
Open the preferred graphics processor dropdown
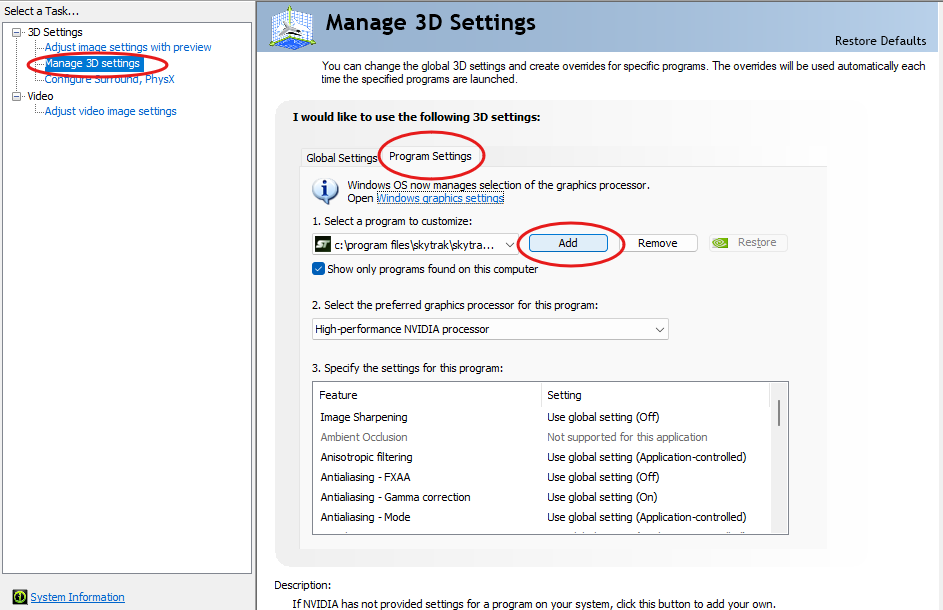pos(659,329)
